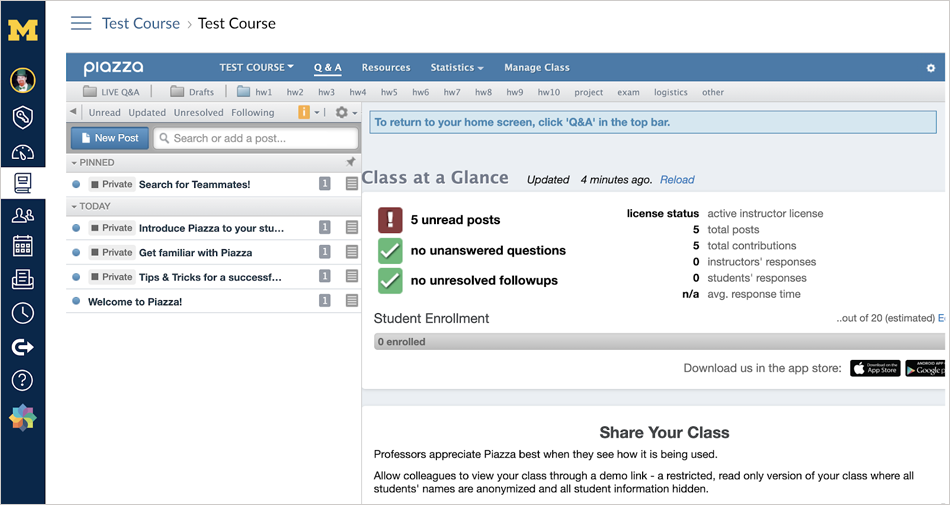Focus the Search or add a post field

[256, 138]
